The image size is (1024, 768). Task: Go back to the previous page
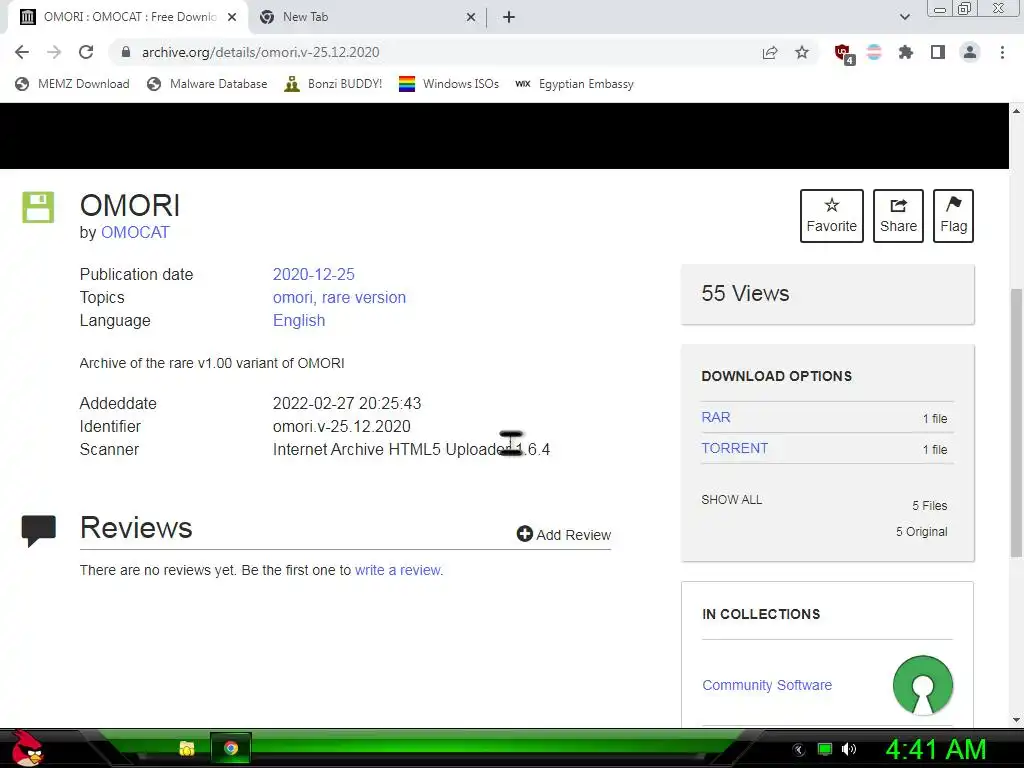click(22, 52)
